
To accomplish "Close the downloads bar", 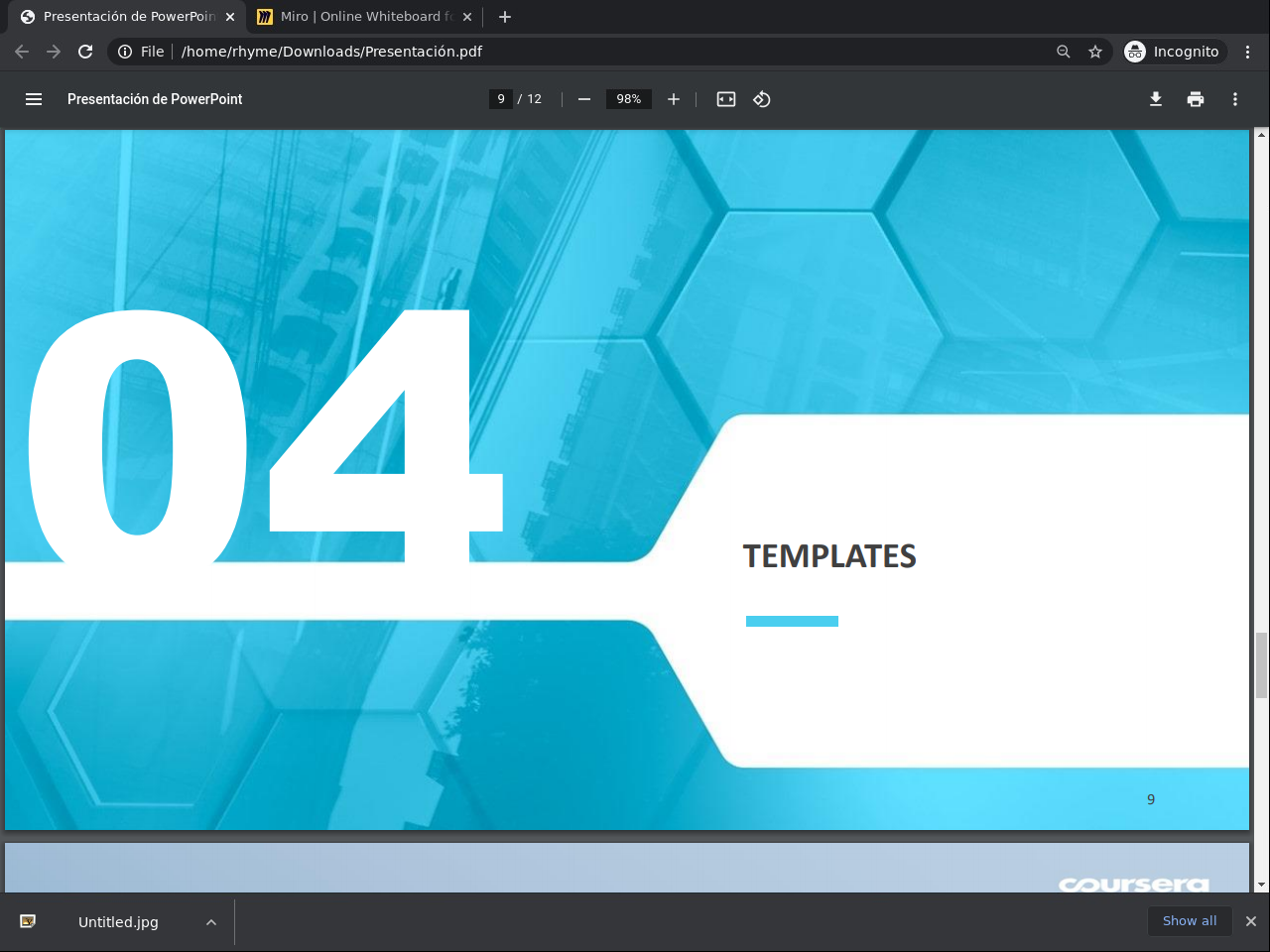I will [x=1251, y=921].
